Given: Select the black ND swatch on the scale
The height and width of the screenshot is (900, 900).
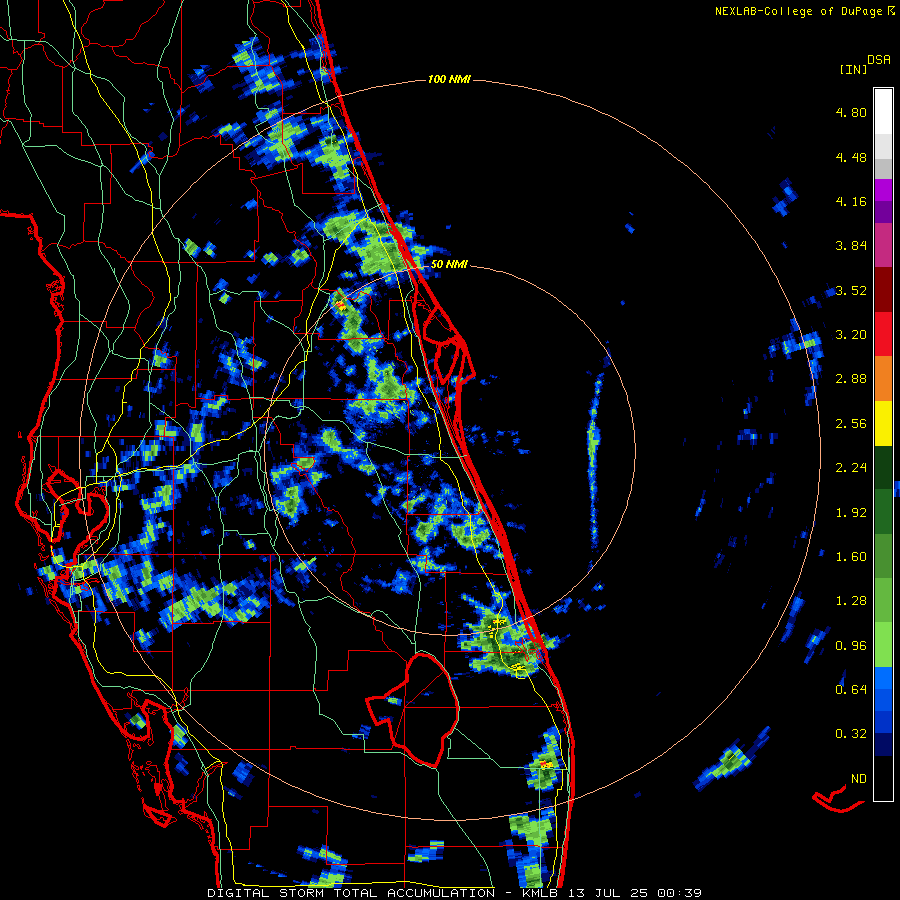Looking at the screenshot, I should 883,778.
